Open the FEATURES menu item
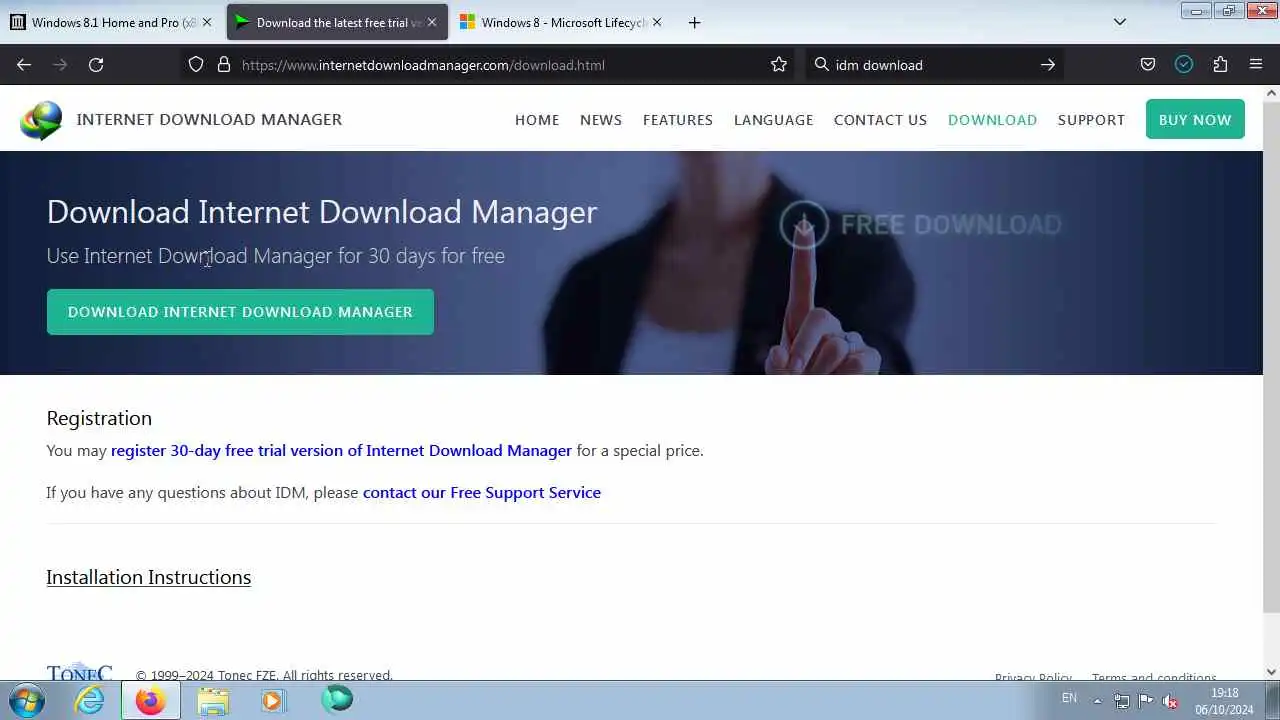 tap(678, 120)
